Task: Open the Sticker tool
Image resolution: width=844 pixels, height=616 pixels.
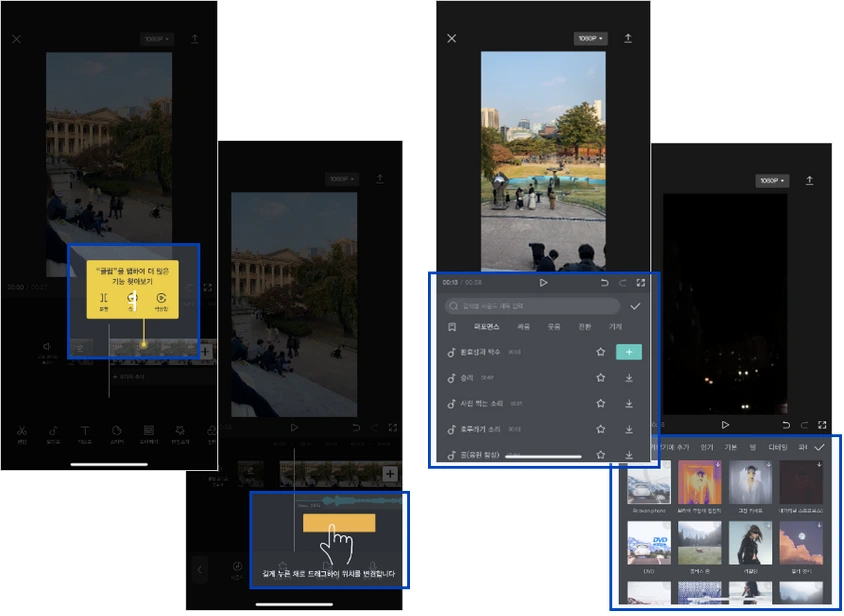Action: point(117,434)
